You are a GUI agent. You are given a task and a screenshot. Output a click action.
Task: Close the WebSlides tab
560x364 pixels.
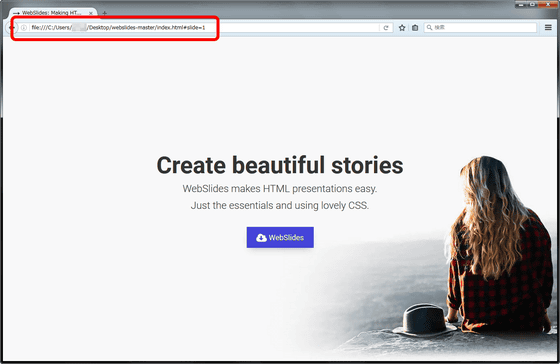[91, 13]
